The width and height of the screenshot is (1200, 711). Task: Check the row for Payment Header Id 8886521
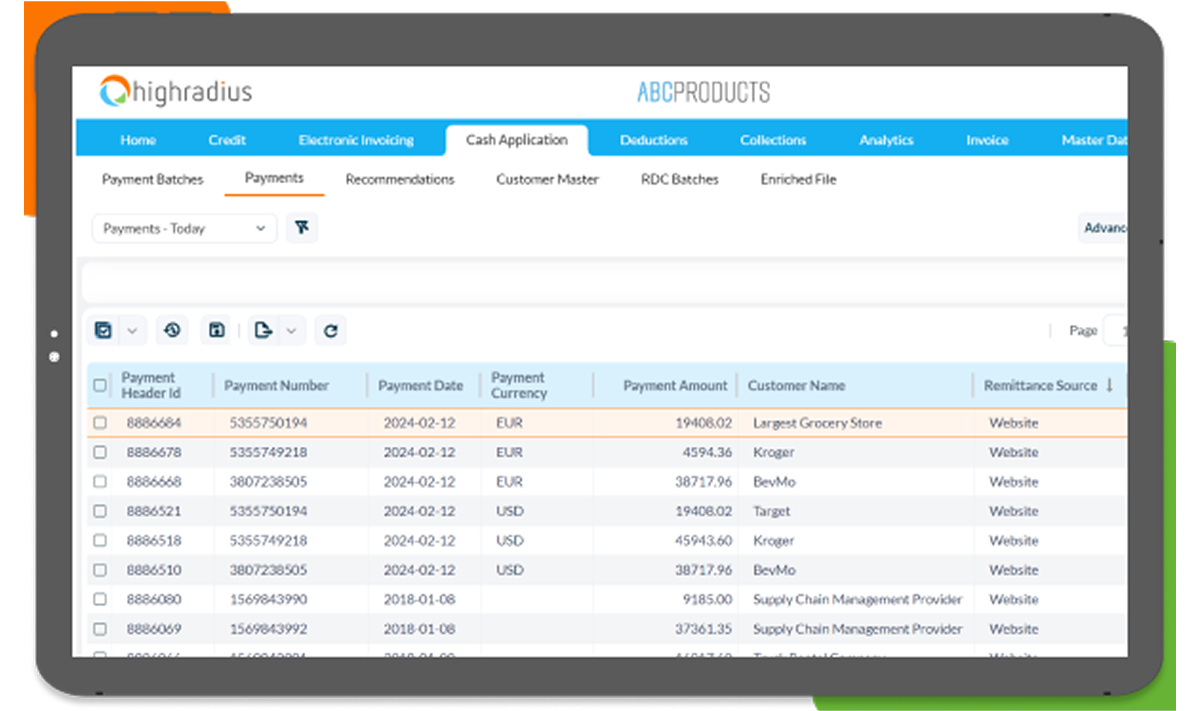point(100,511)
